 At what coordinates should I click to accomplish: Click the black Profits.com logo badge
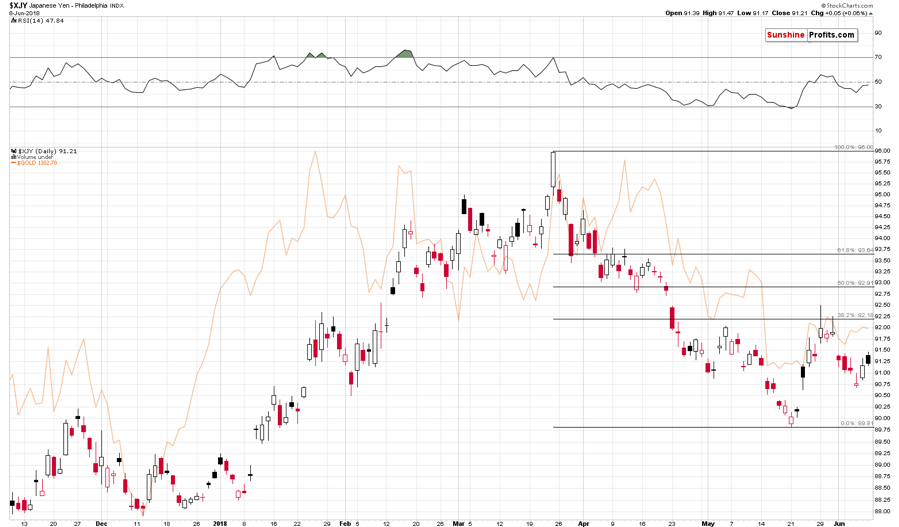pos(831,35)
